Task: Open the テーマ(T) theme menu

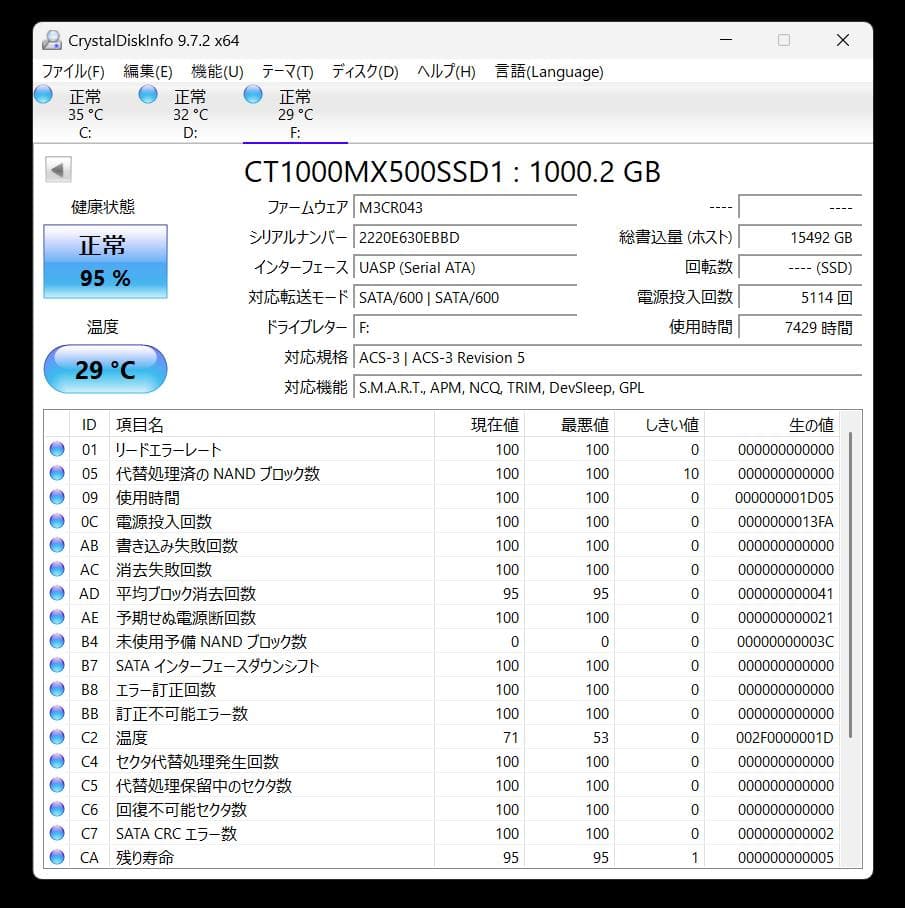Action: (x=286, y=71)
